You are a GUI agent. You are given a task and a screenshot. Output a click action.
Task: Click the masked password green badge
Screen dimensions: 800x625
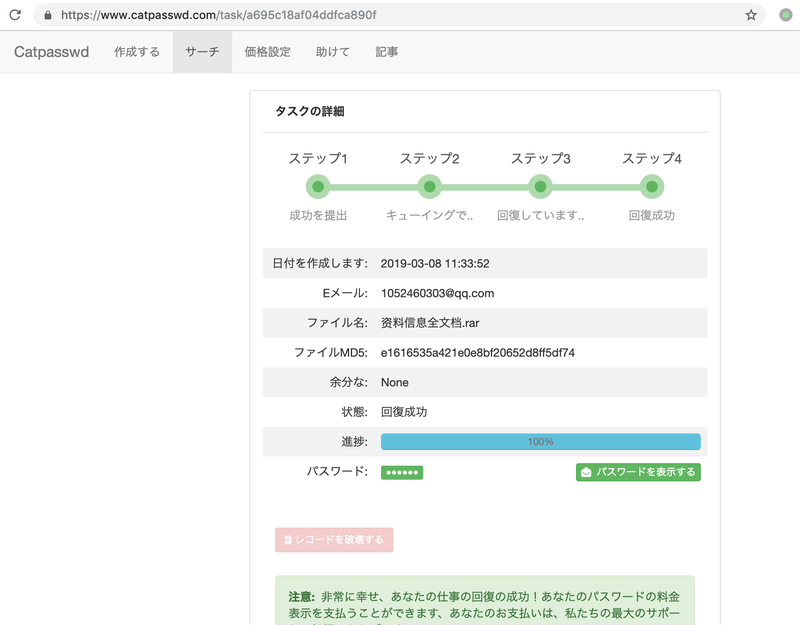402,472
